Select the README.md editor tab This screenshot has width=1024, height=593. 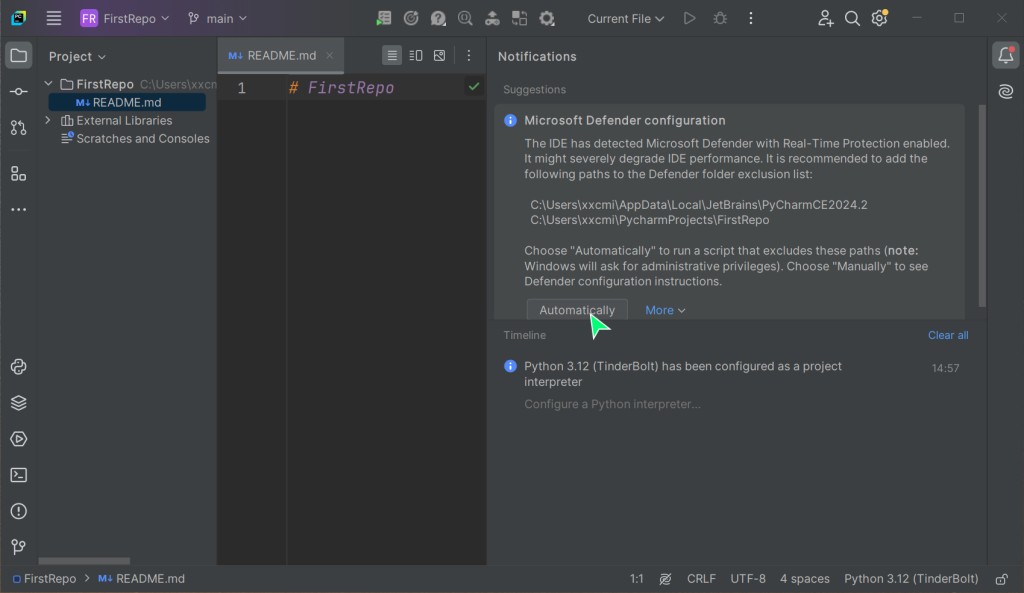coord(274,56)
